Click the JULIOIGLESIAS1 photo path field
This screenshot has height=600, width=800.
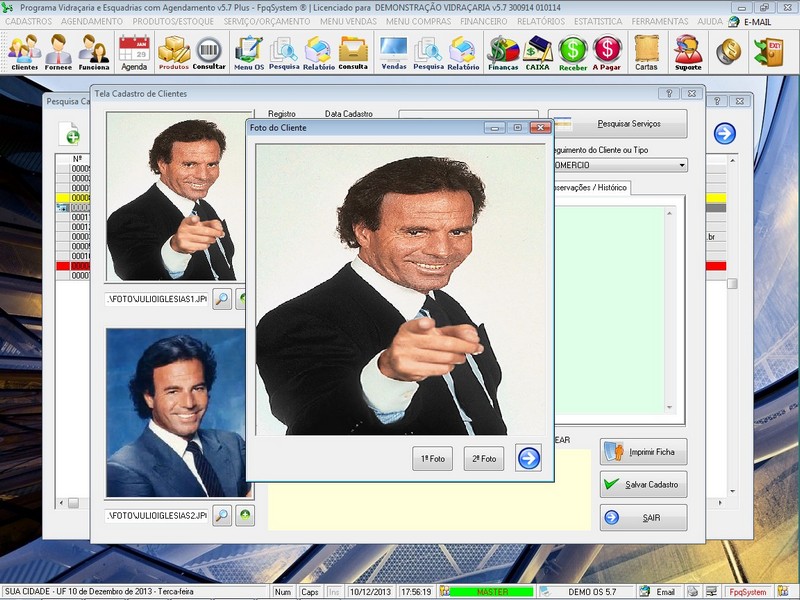click(x=157, y=299)
